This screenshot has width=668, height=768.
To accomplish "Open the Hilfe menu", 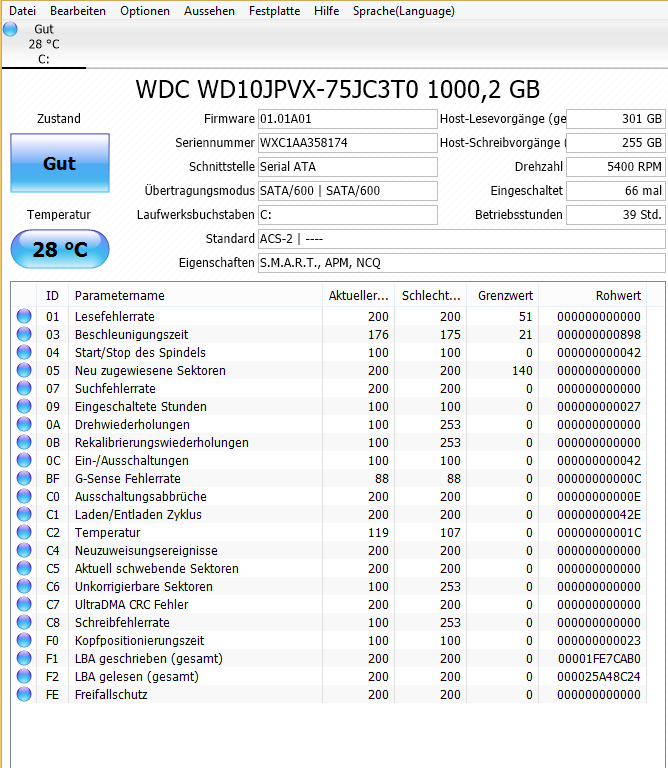I will coord(327,11).
